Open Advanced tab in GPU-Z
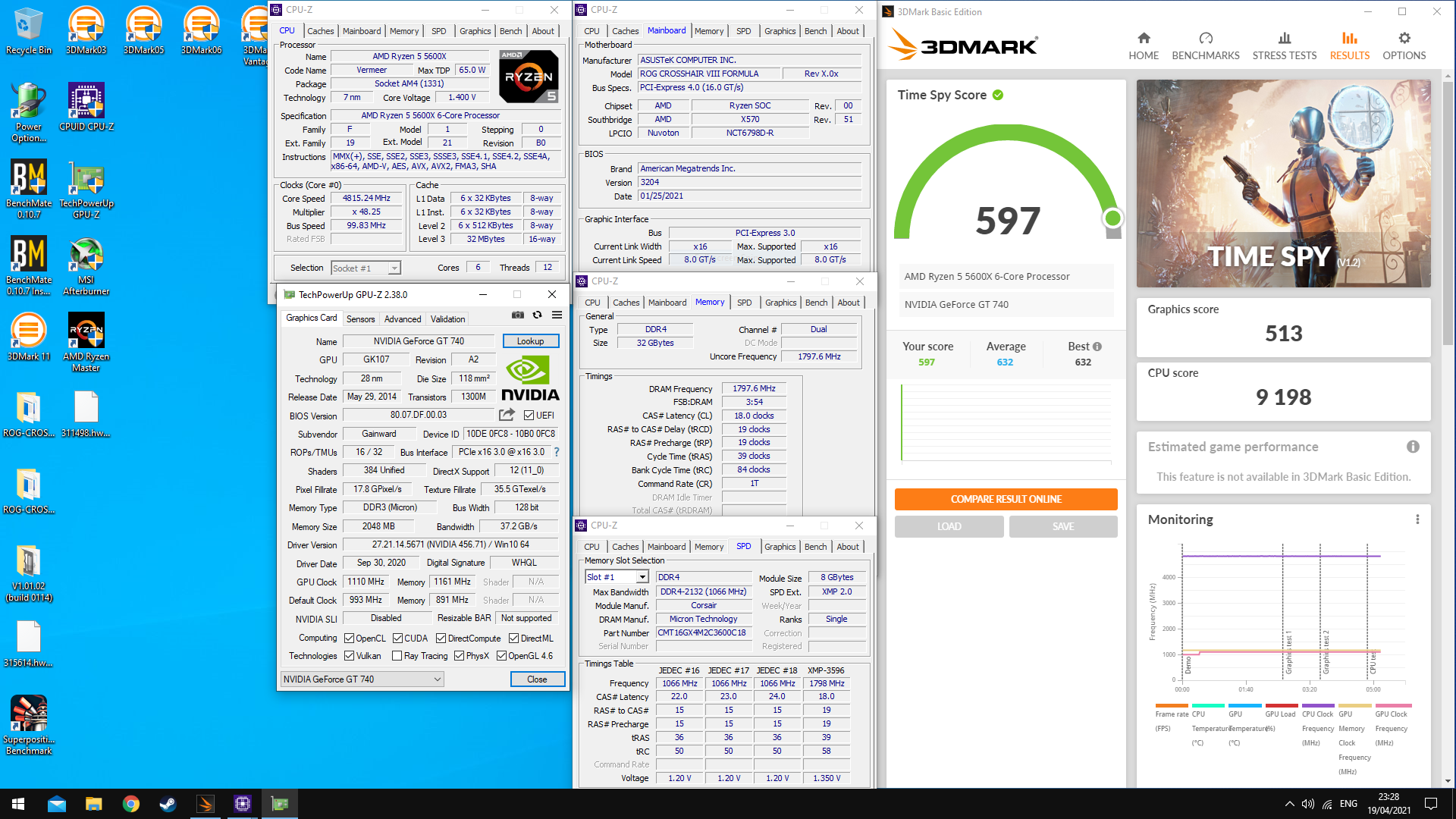Image resolution: width=1456 pixels, height=819 pixels. click(x=403, y=318)
